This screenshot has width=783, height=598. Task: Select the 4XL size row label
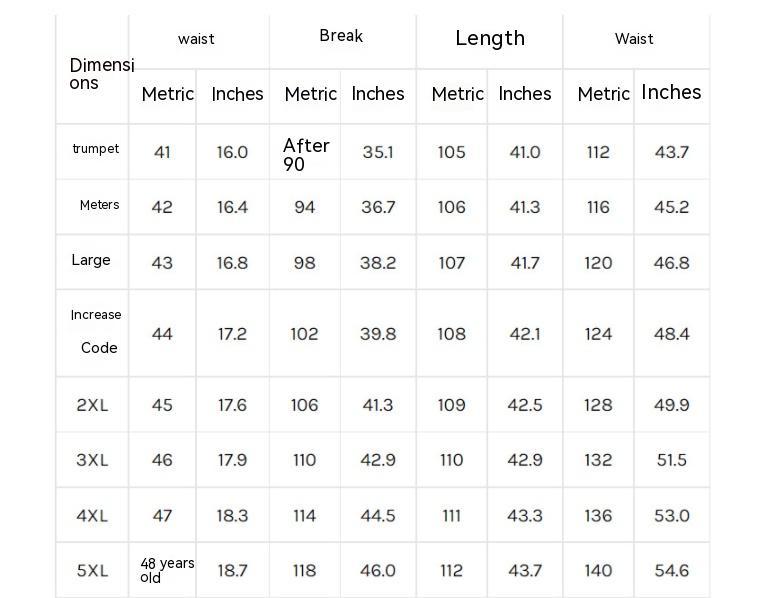click(92, 516)
